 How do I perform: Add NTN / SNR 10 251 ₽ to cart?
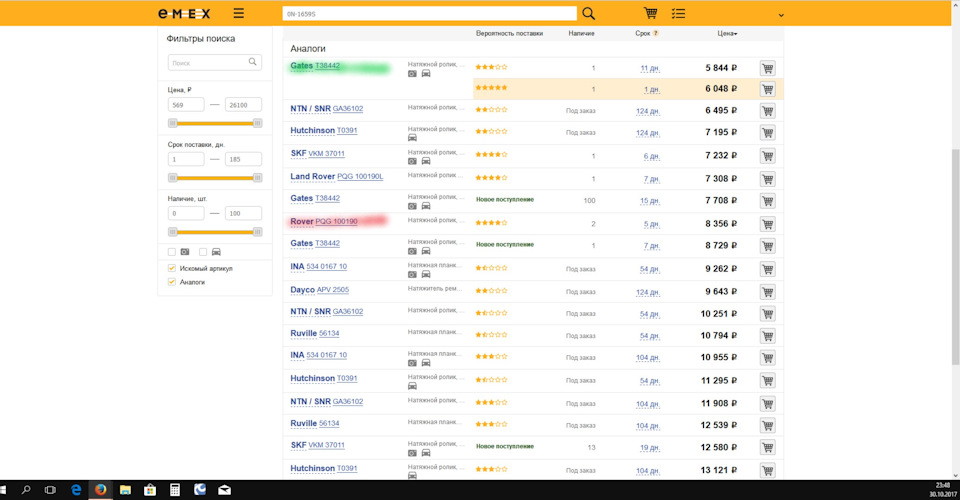coord(767,314)
